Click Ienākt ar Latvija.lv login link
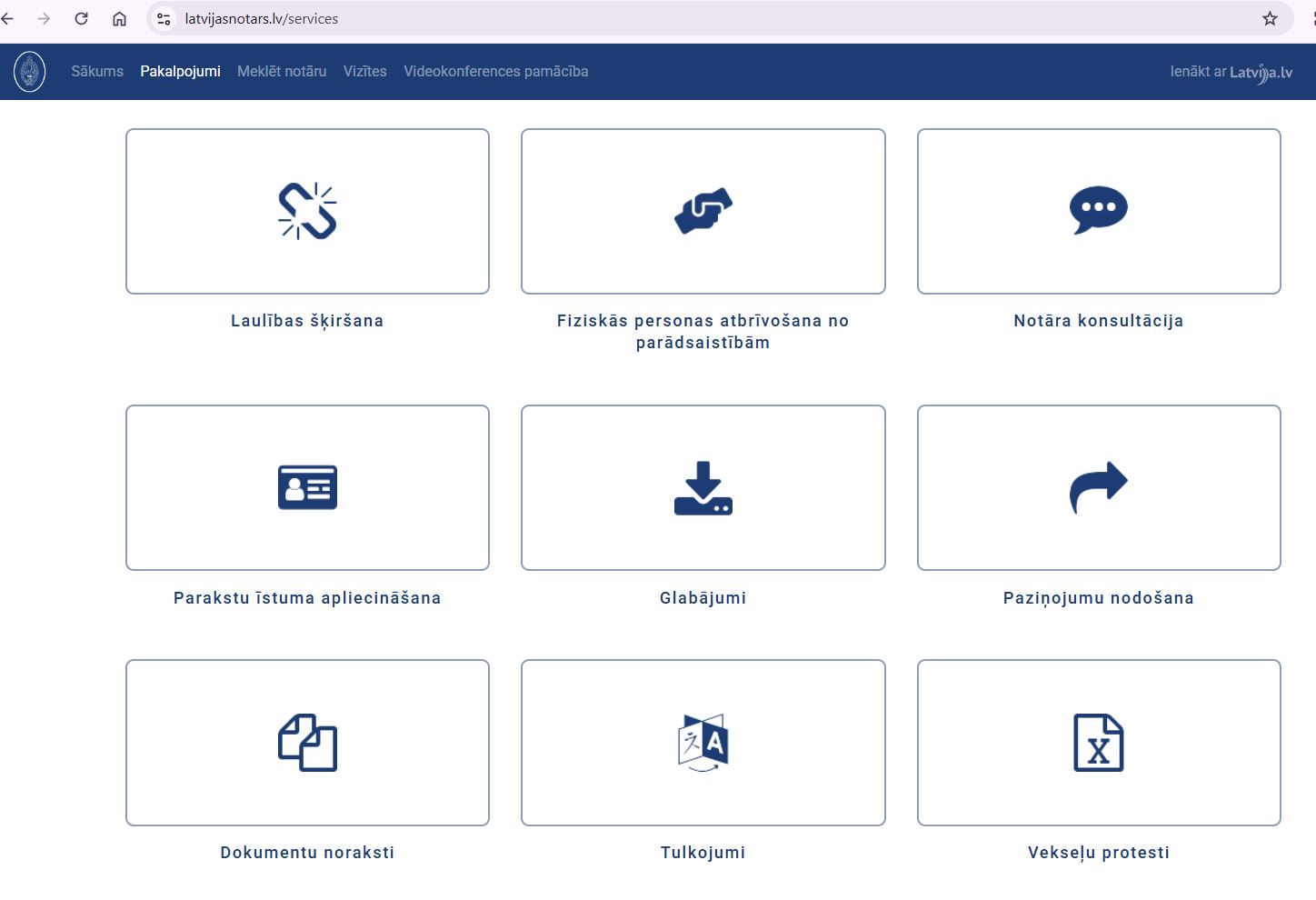Image resolution: width=1316 pixels, height=900 pixels. pyautogui.click(x=1231, y=72)
